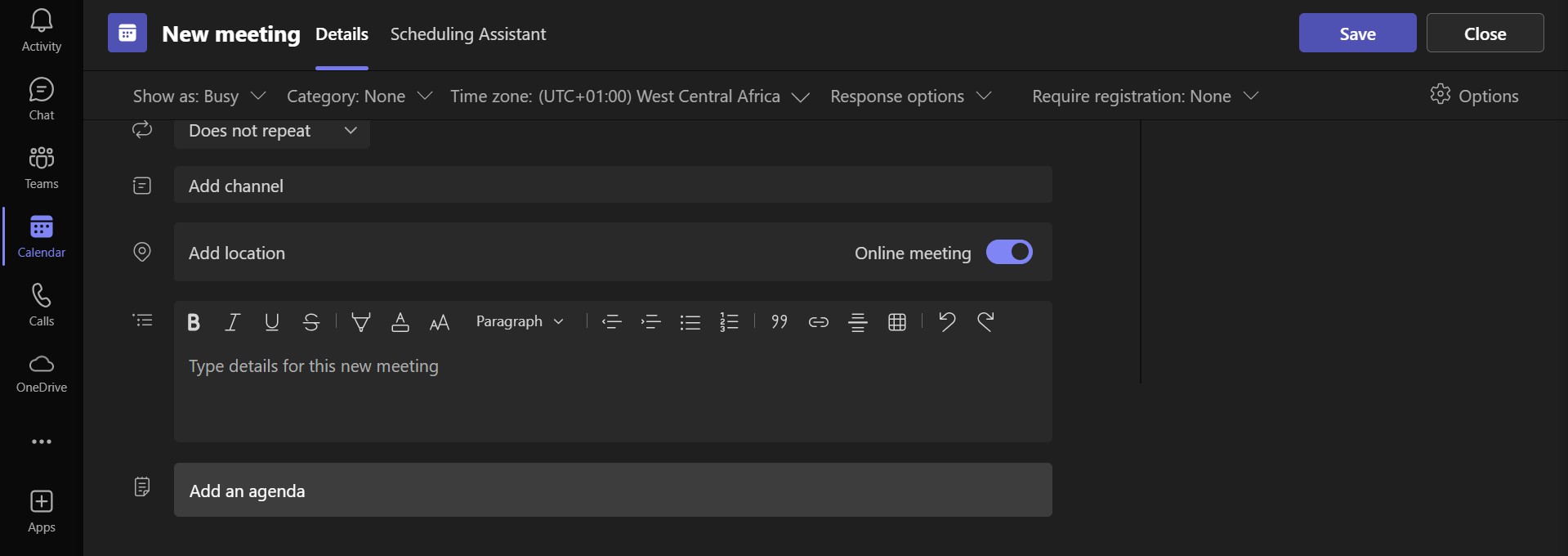
Task: Open font size tool
Action: 440,322
